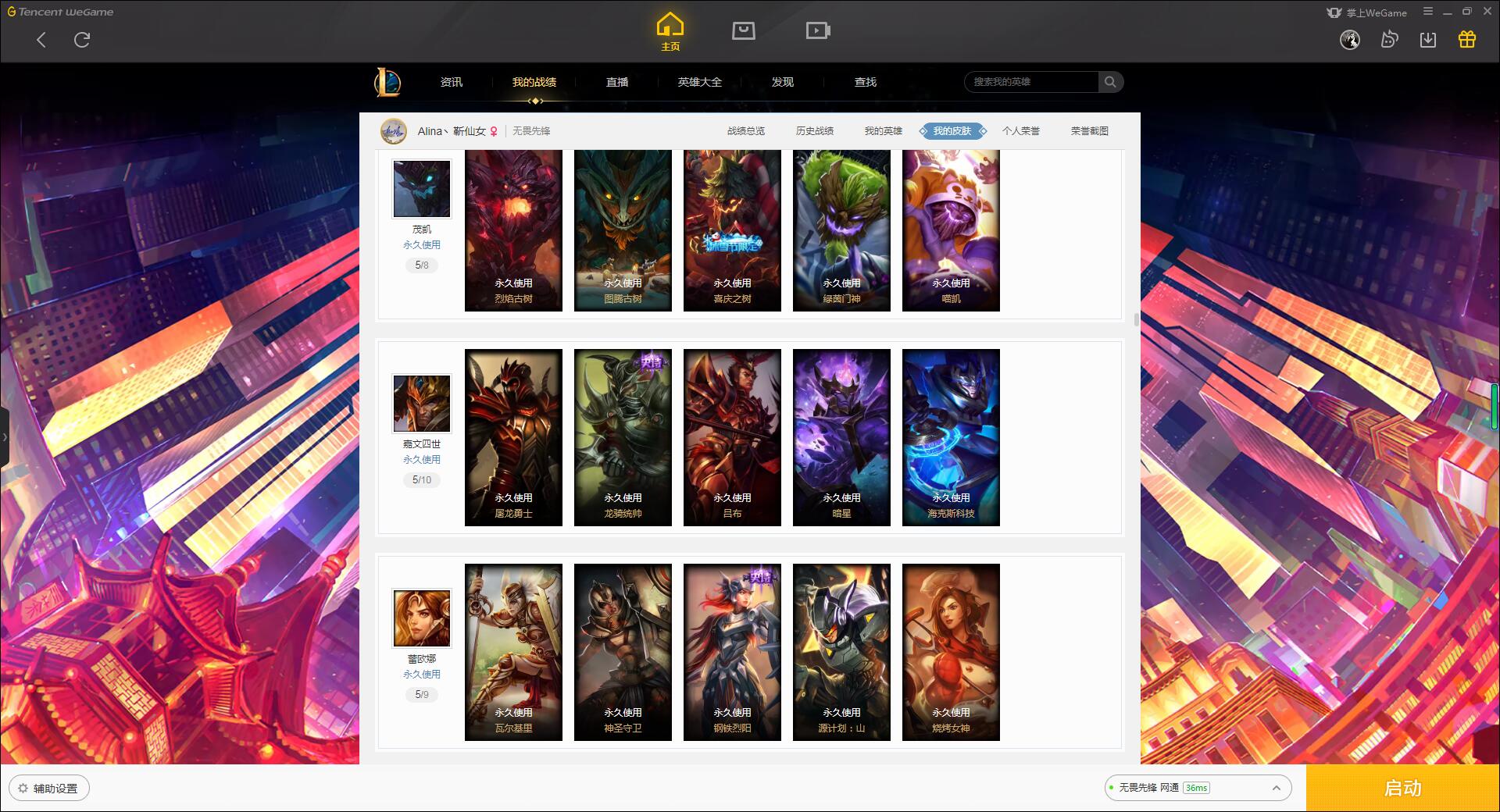Click the Tencent WeGame title logo
Viewport: 1500px width, 812px height.
60,12
